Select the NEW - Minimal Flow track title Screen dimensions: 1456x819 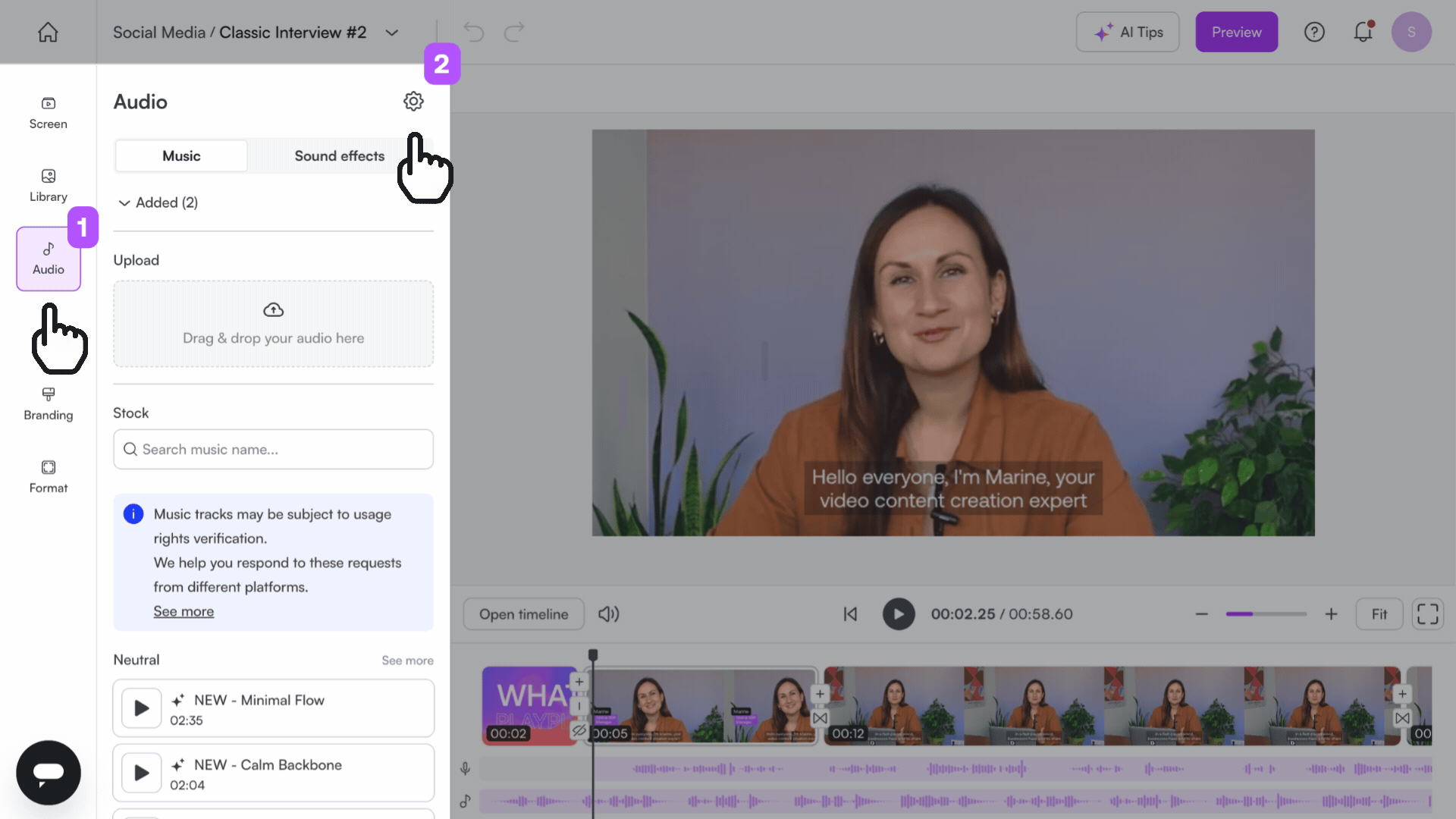259,700
